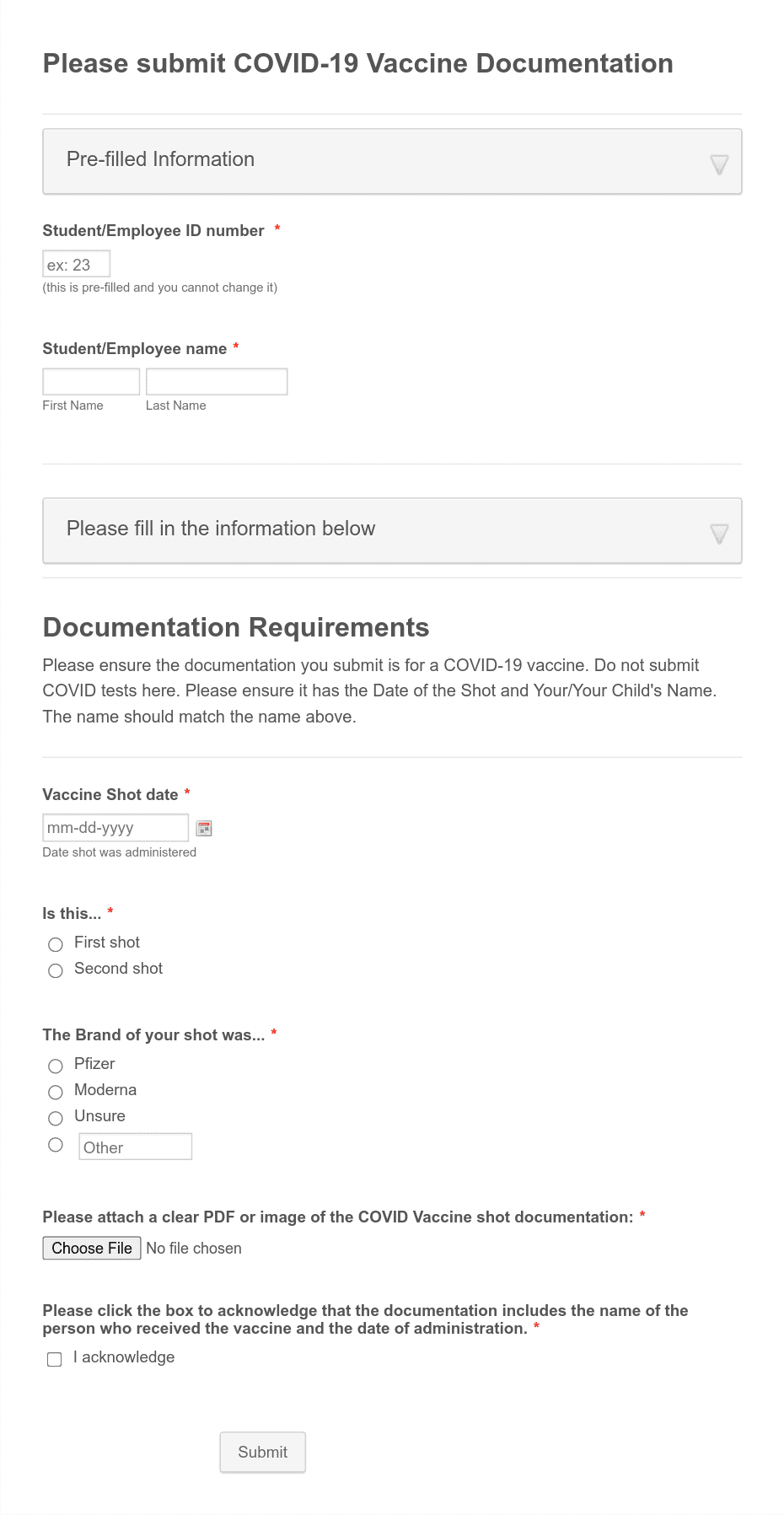Click the Other brand text field
Viewport: 784px width, 1515px height.
[x=136, y=1147]
